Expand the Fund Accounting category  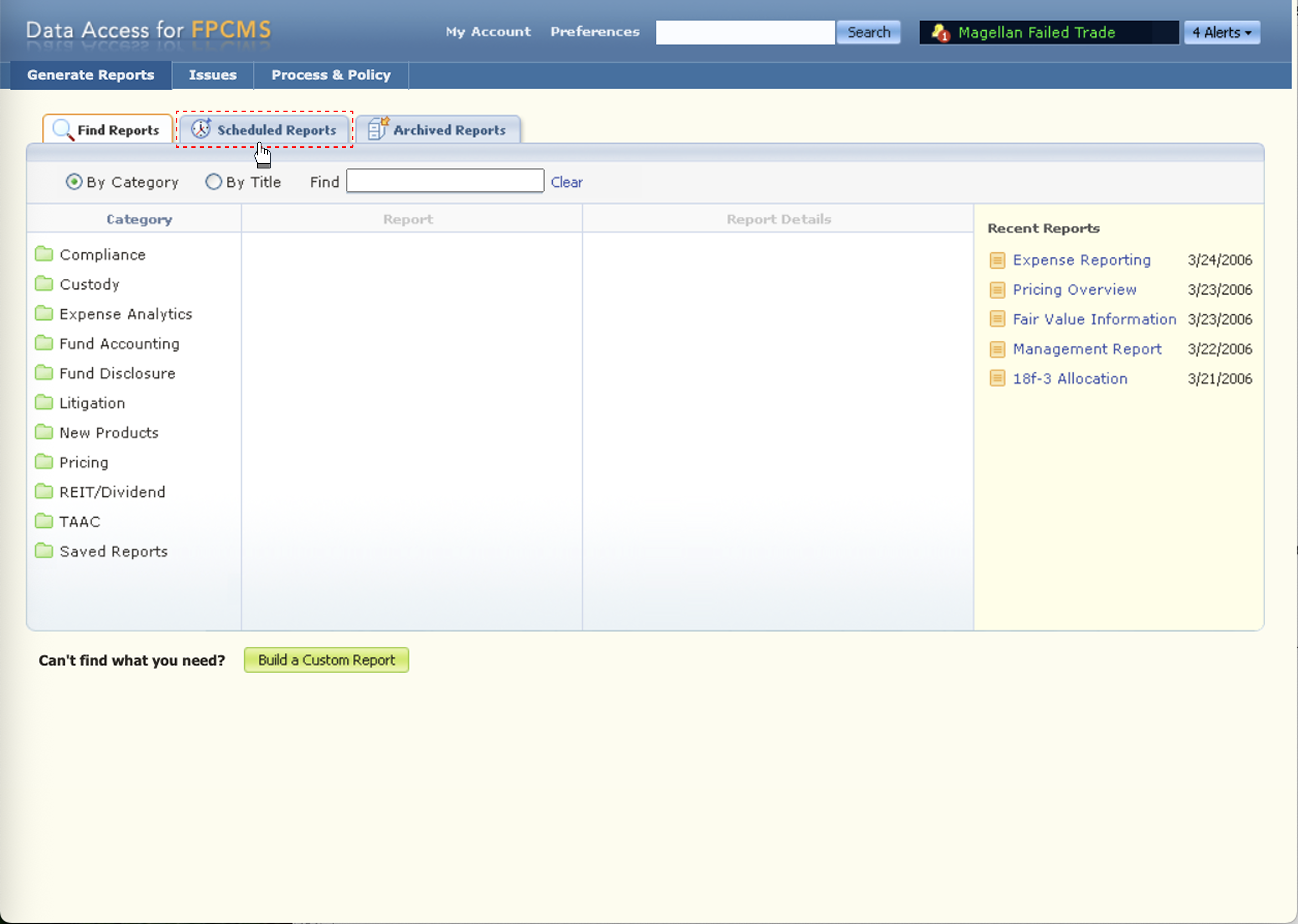click(x=119, y=343)
